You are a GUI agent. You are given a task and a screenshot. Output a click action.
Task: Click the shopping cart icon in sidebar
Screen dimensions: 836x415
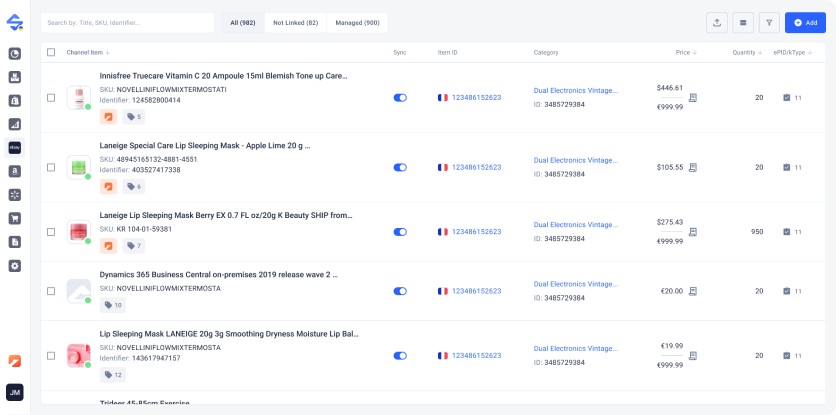(15, 218)
